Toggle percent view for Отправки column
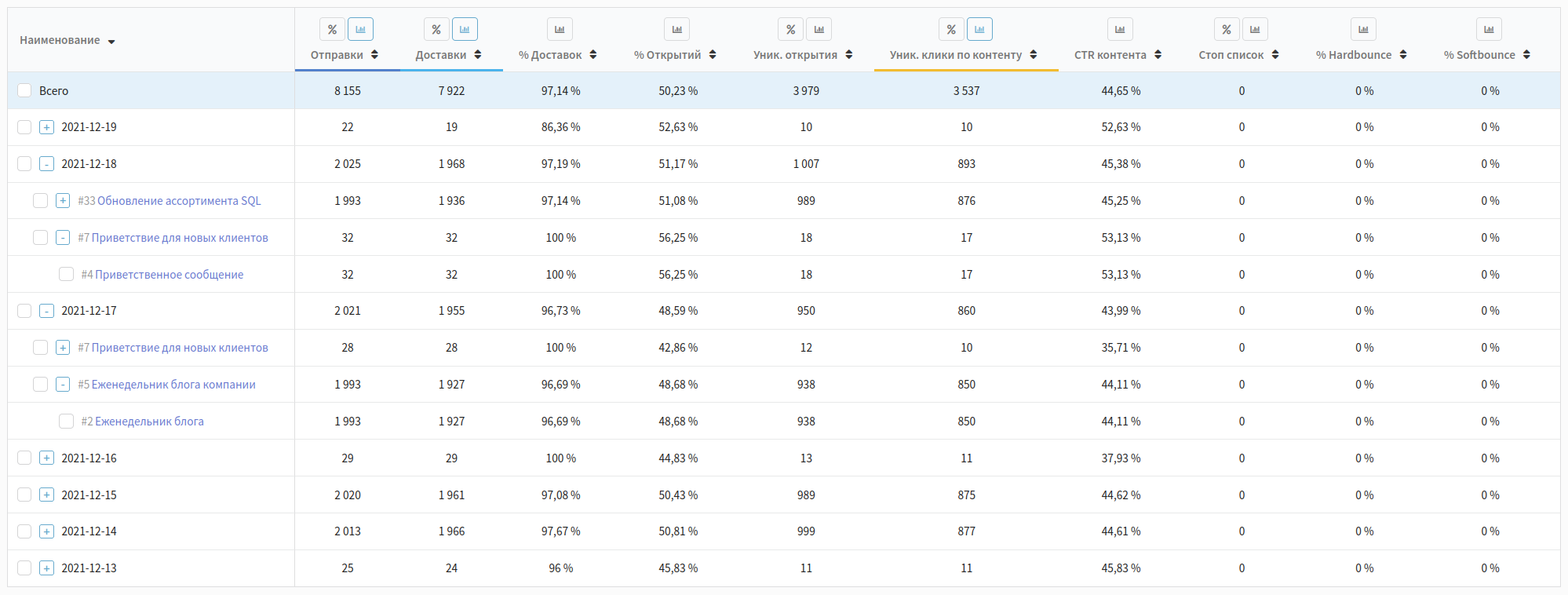The width and height of the screenshot is (1568, 595). click(x=332, y=30)
